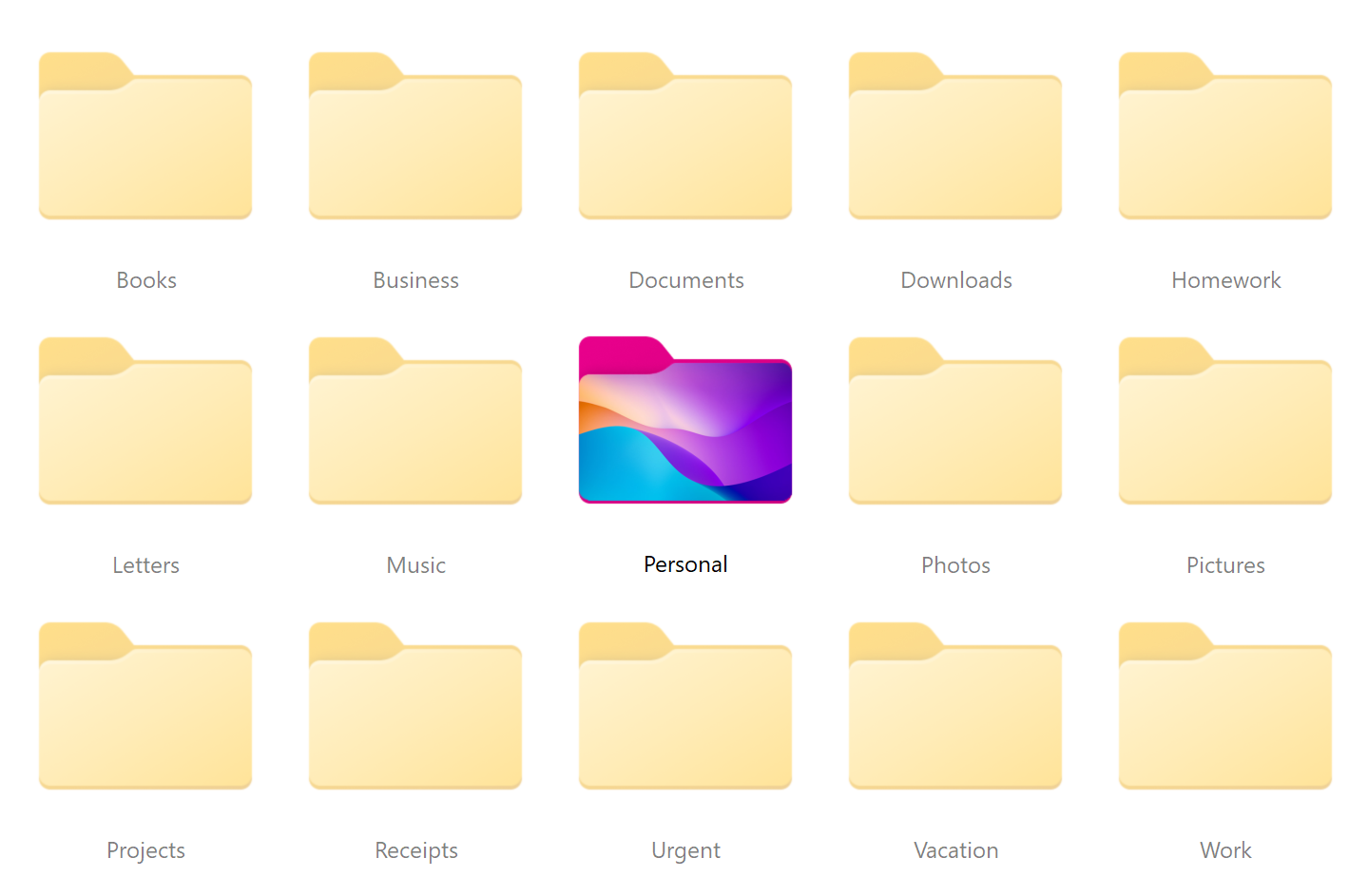Open the Books folder icon
This screenshot has width=1368, height=896.
point(145,135)
